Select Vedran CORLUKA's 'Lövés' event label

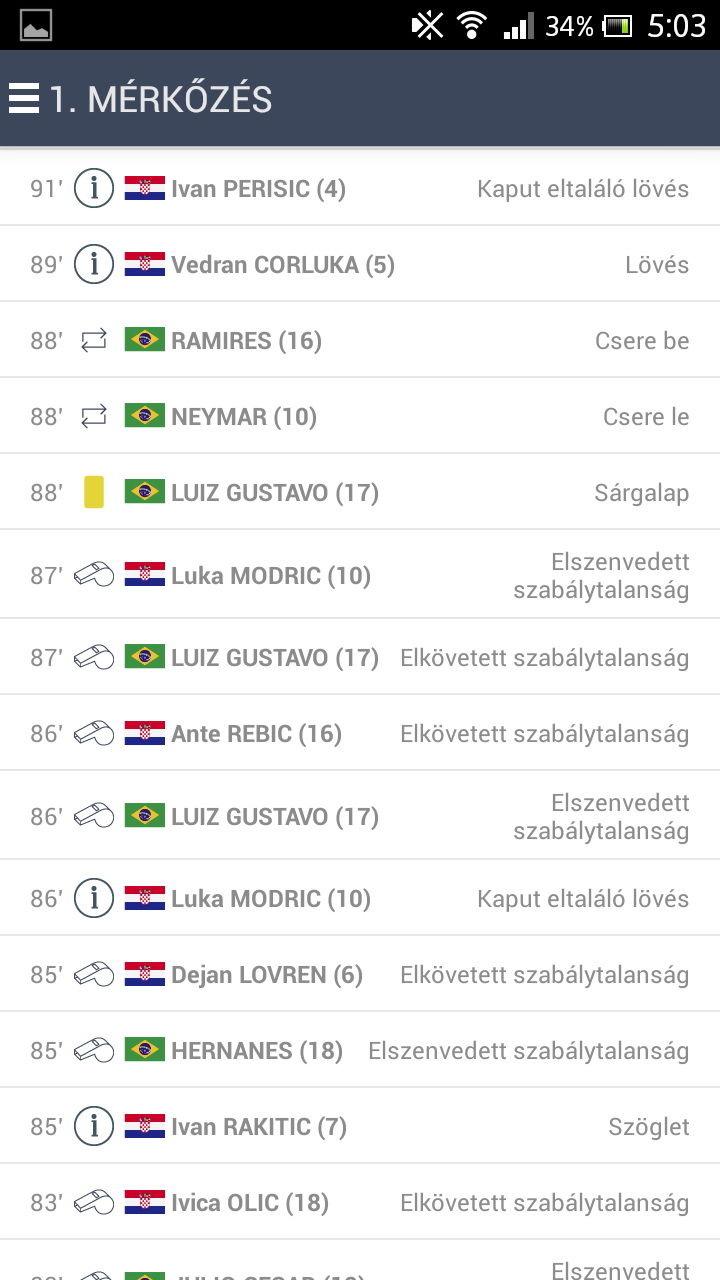point(657,264)
